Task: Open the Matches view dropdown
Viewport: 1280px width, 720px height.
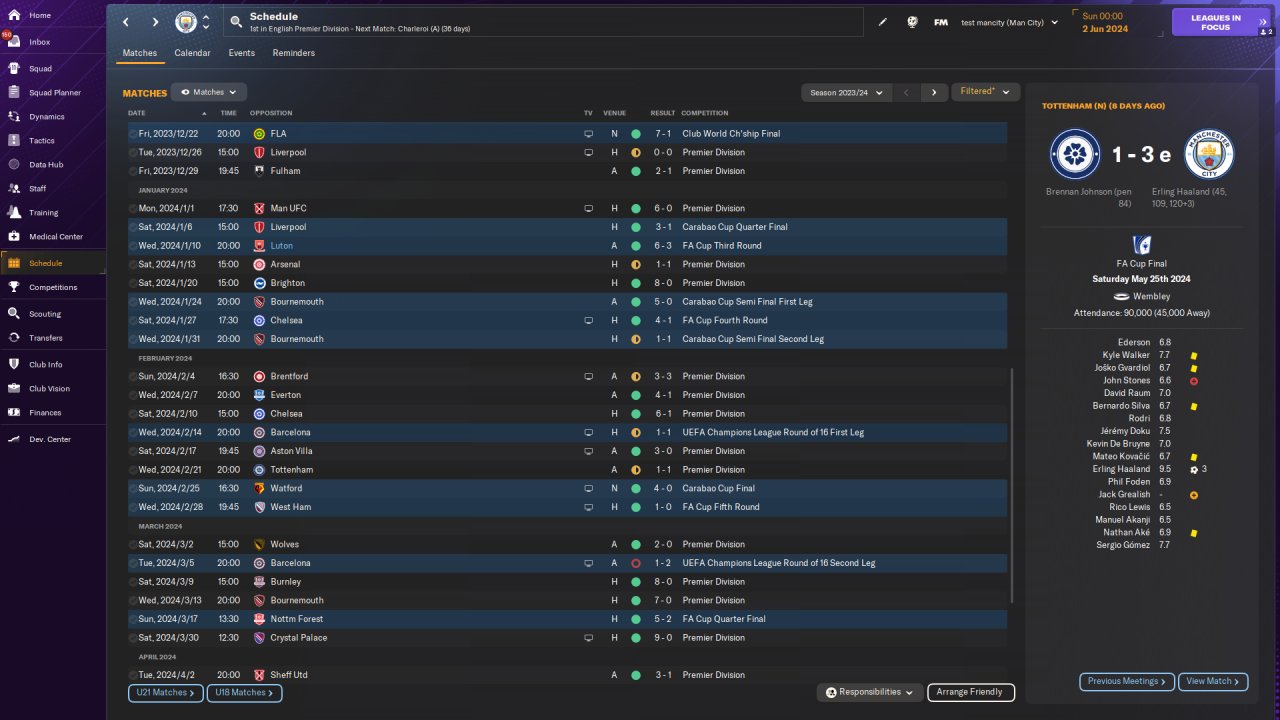Action: point(209,92)
